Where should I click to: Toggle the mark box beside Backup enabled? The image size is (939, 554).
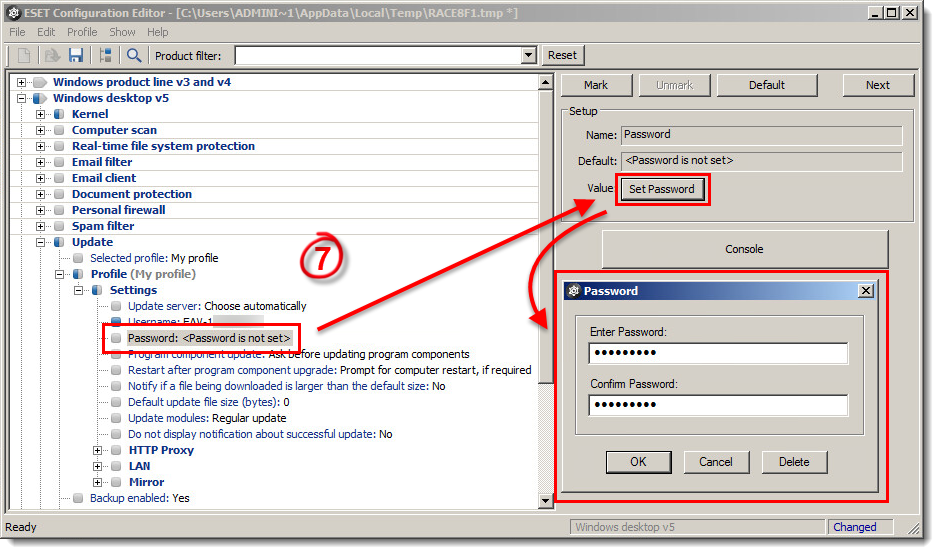(78, 498)
